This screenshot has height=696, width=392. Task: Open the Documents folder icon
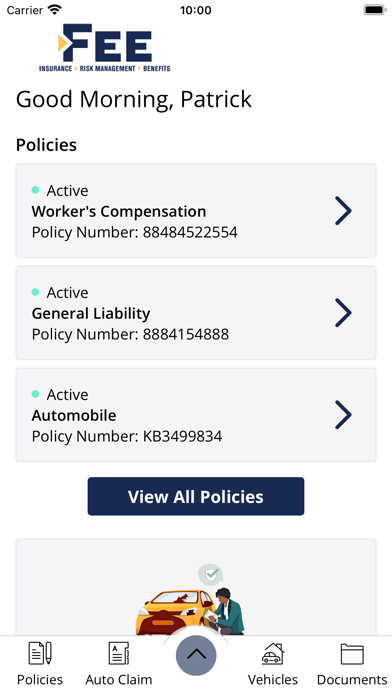(x=352, y=654)
